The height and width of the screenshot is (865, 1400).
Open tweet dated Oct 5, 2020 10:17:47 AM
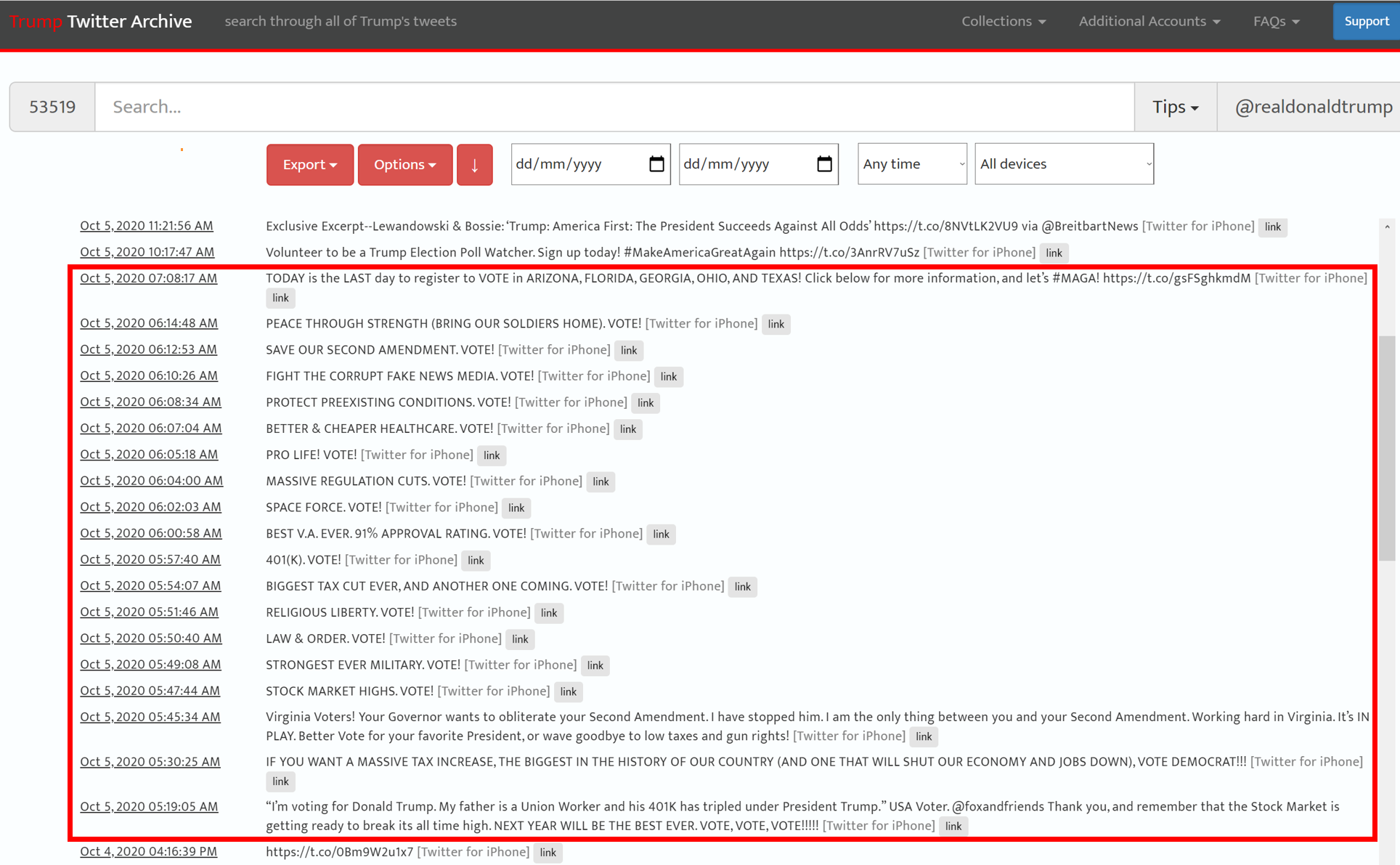coord(147,252)
